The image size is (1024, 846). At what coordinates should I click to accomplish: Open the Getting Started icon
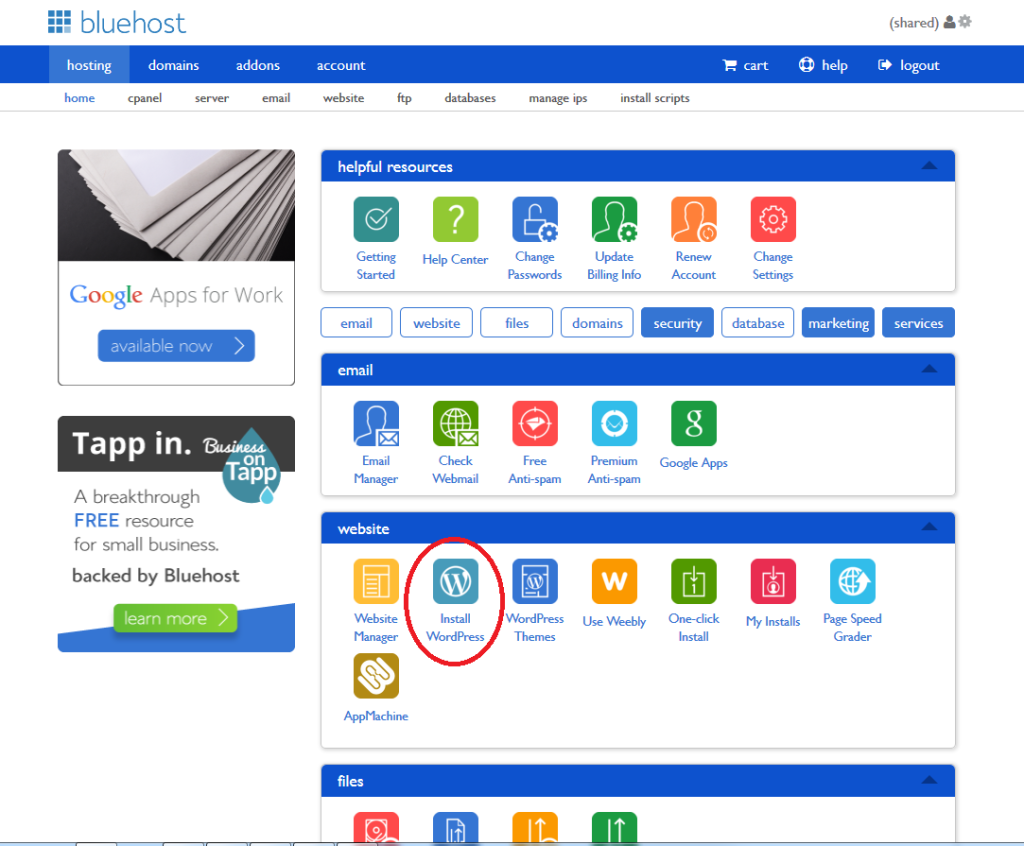[x=376, y=220]
